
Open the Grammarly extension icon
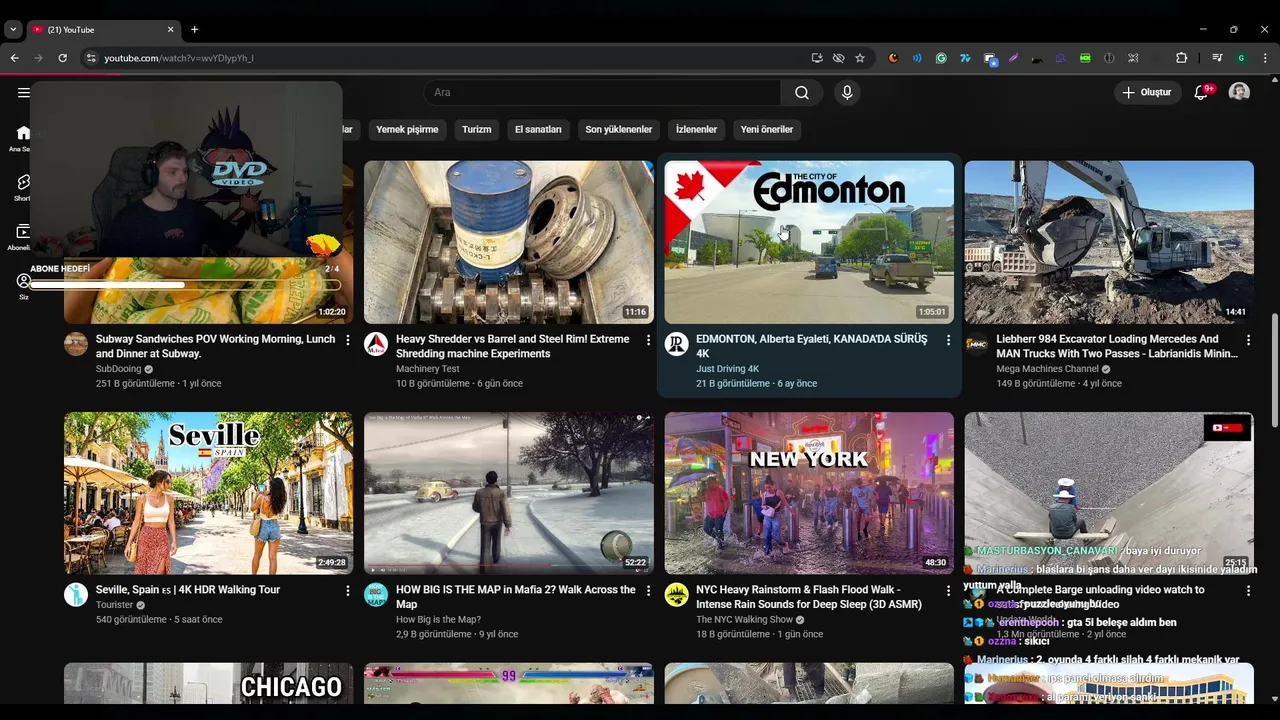pyautogui.click(x=941, y=58)
